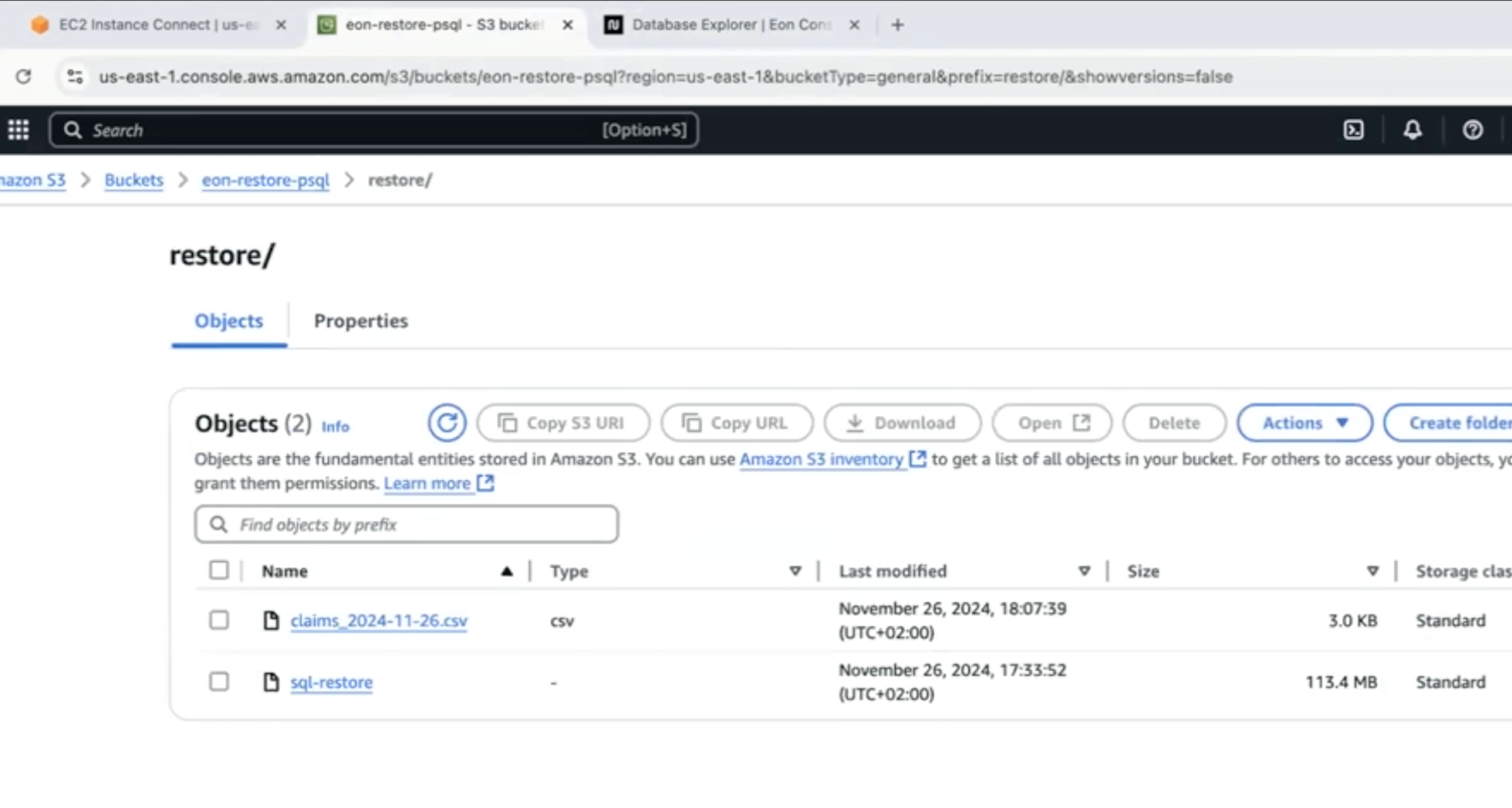This screenshot has height=808, width=1512.
Task: Close the eon-restore-psql S3 tab
Action: [567, 25]
